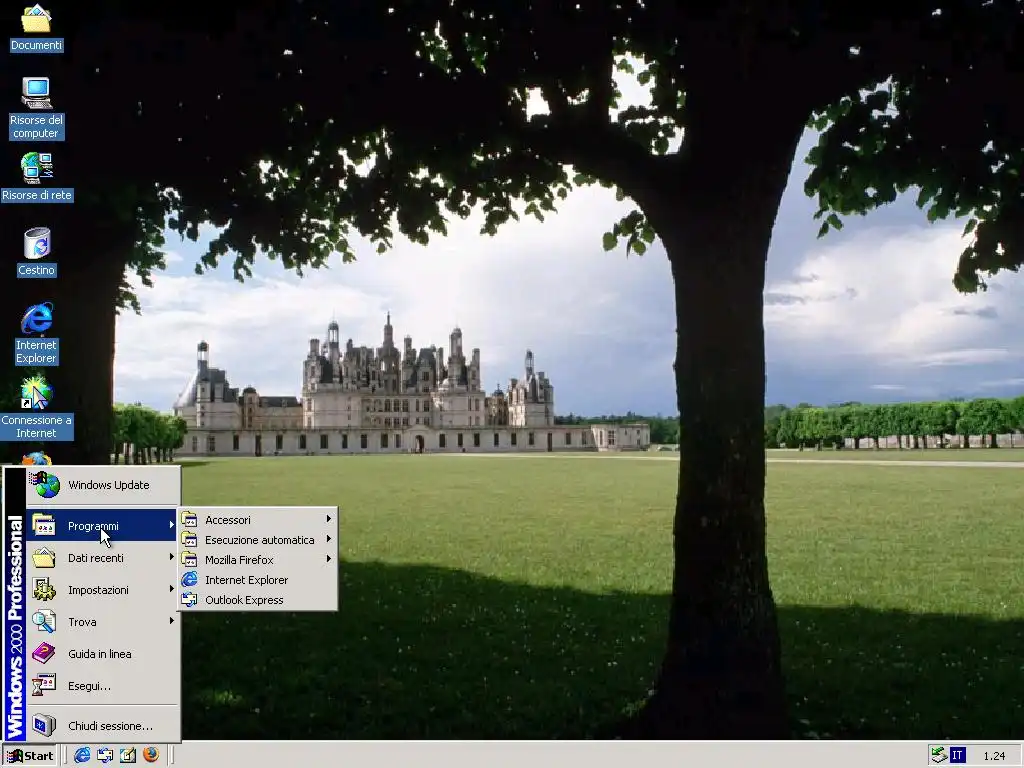Click the Esegui... run icon in Start menu

point(44,685)
